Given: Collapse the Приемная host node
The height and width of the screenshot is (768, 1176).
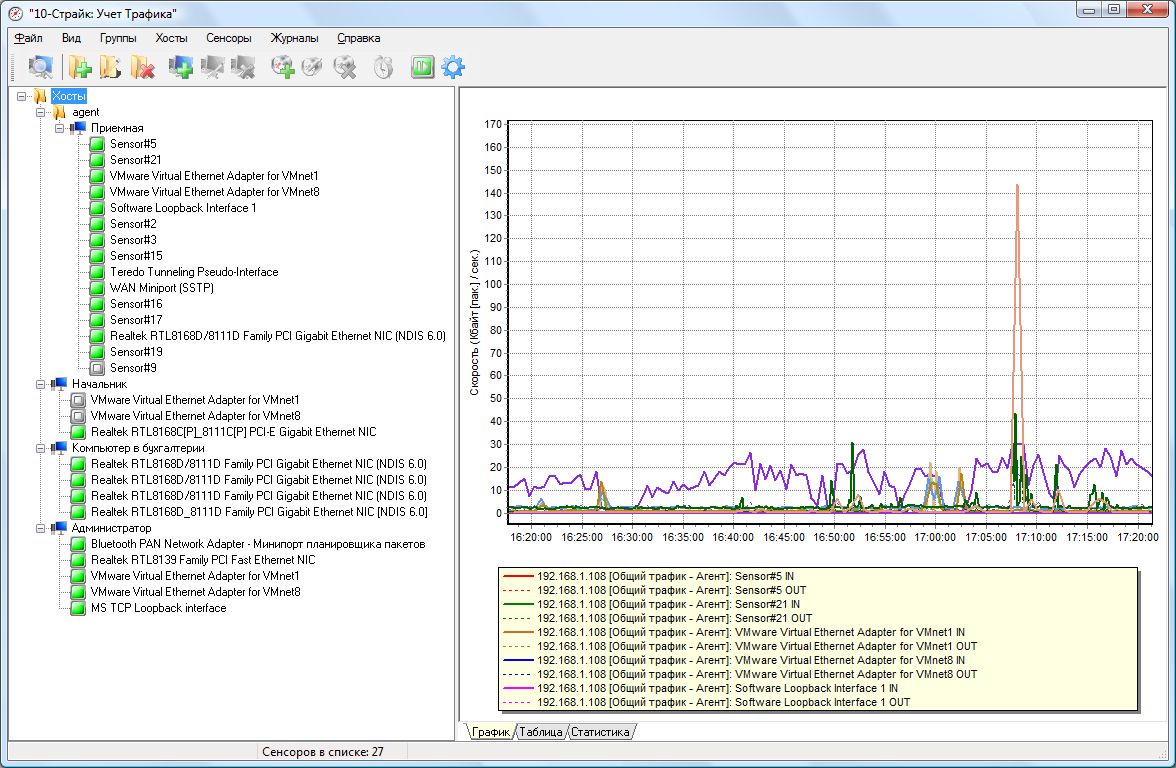Looking at the screenshot, I should pos(59,128).
